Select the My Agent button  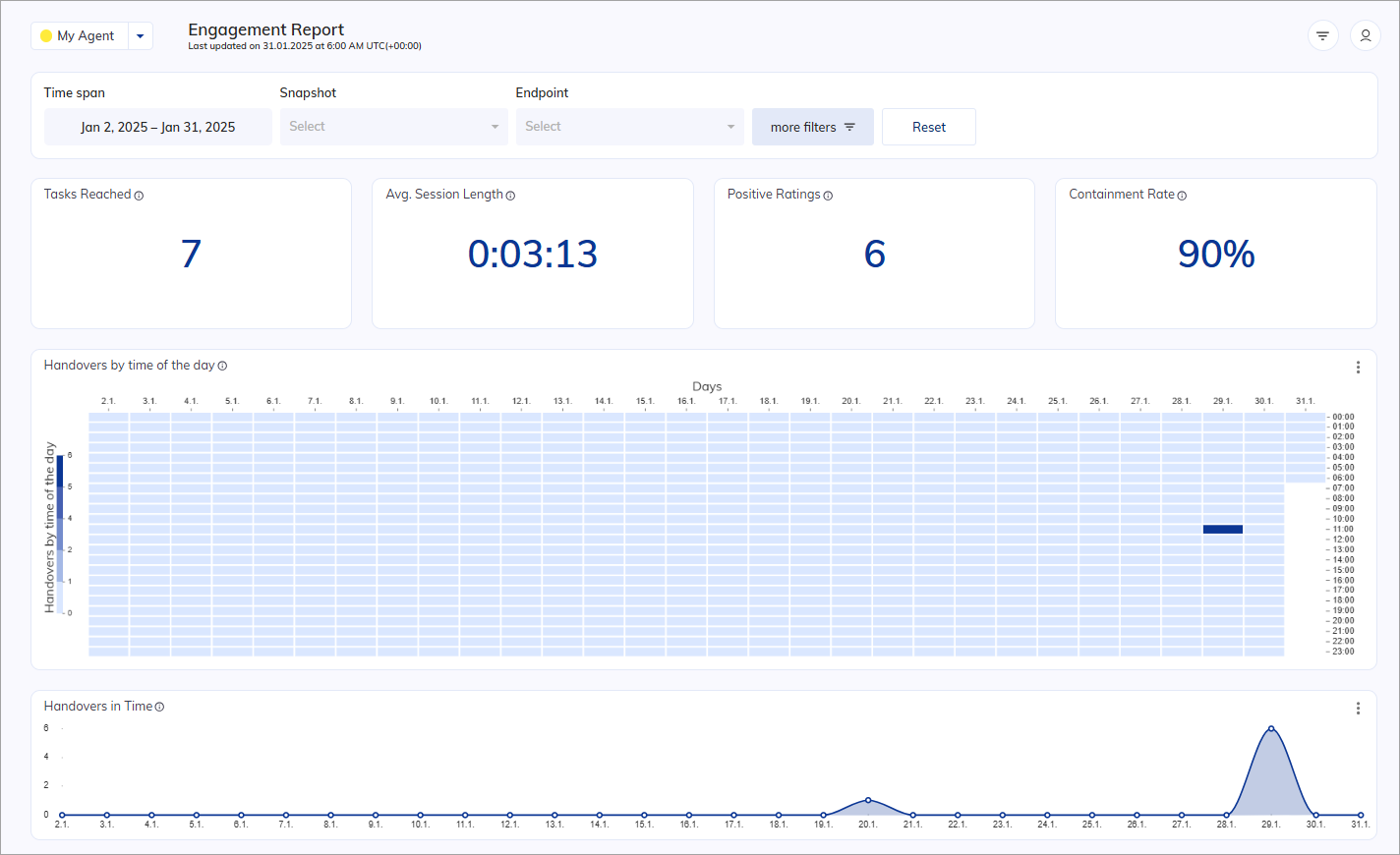[x=80, y=36]
